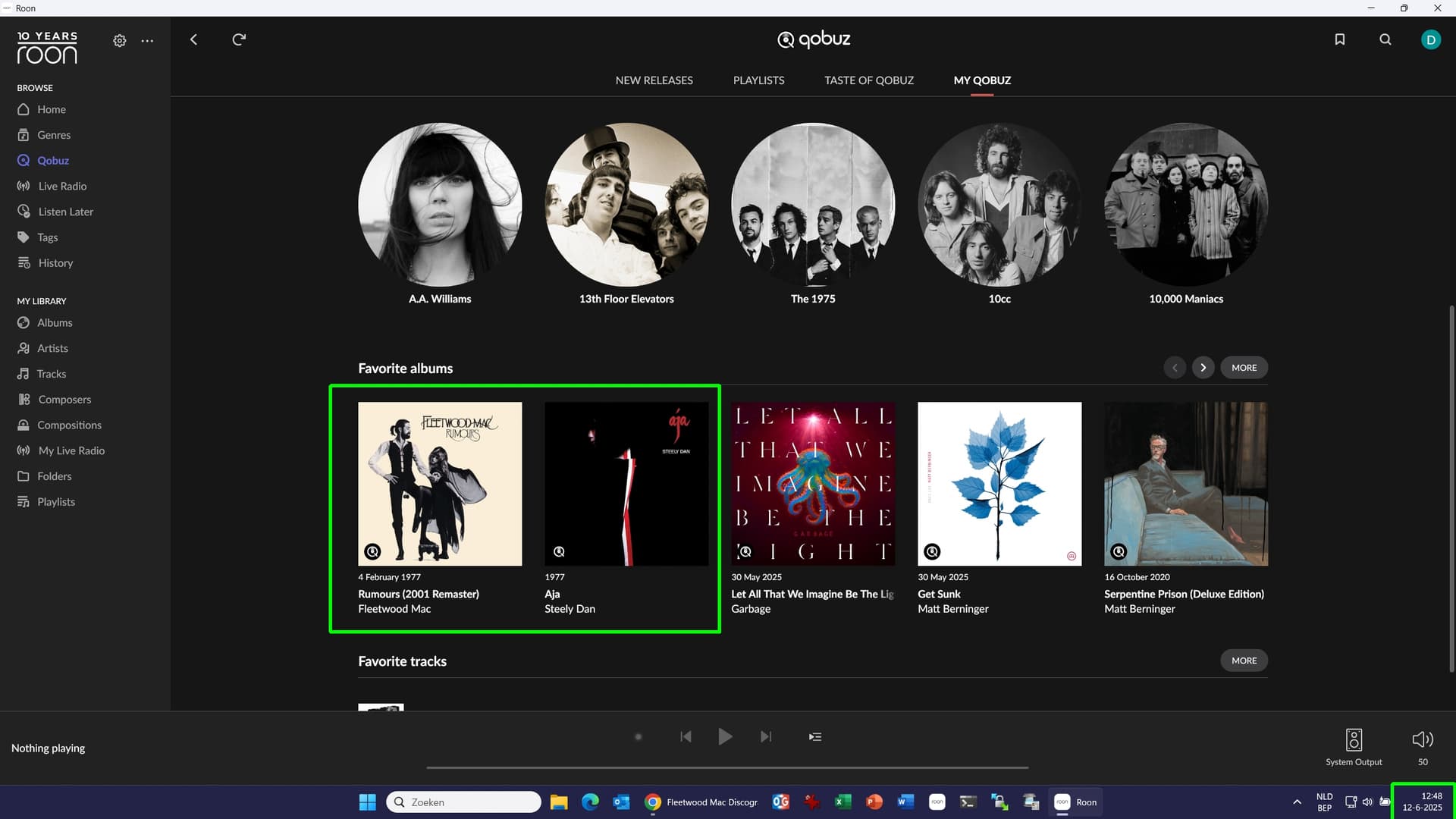Refresh the Qobuz page
Screen dimensions: 1456x819
tap(239, 39)
